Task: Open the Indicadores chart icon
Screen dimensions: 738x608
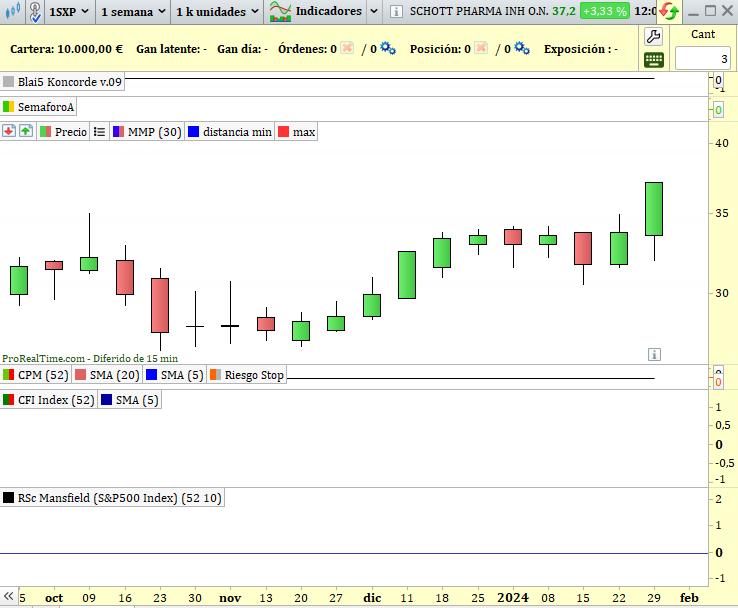Action: (x=280, y=11)
